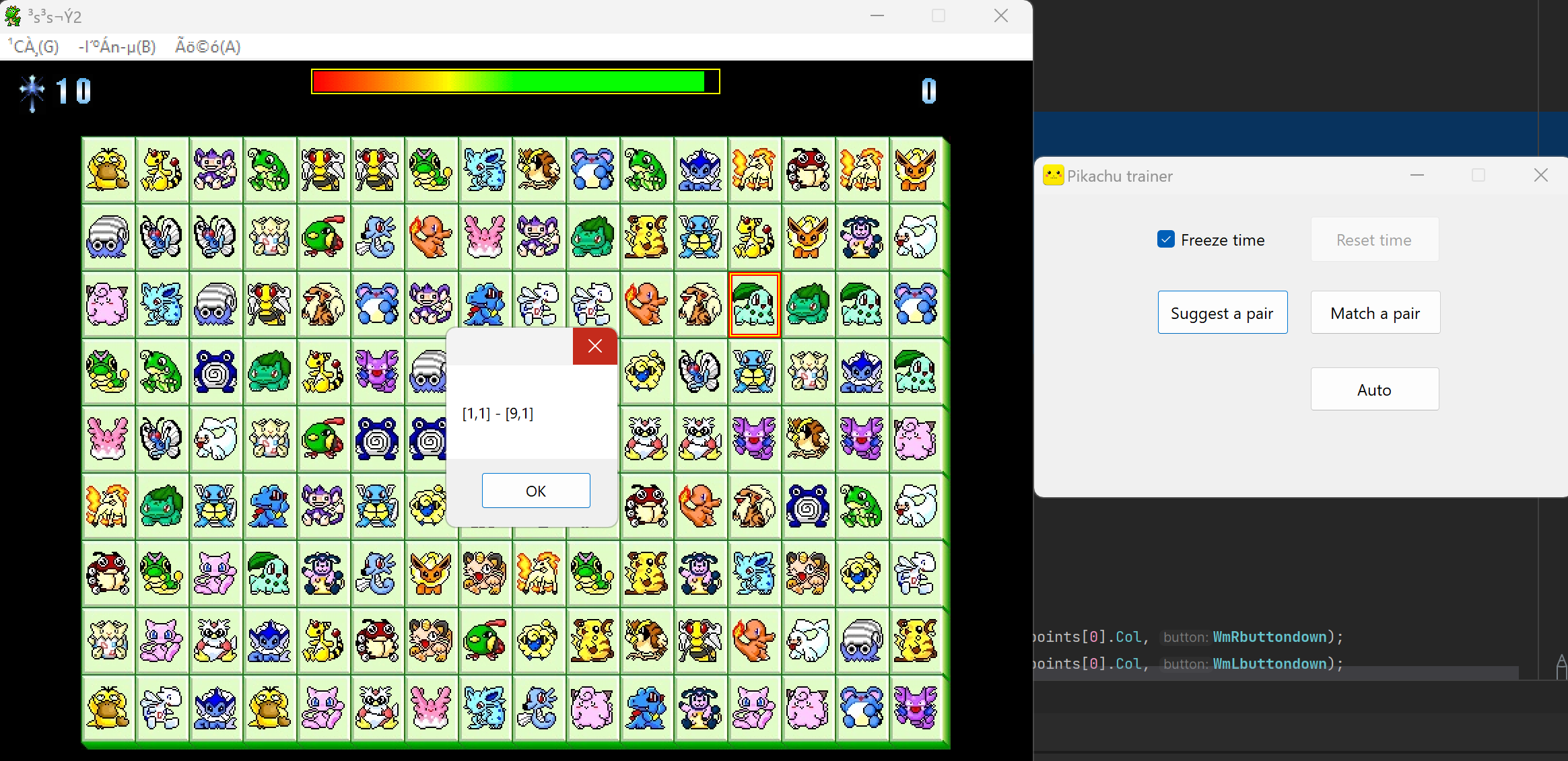Select the red-highlighted Chikorita tile
The height and width of the screenshot is (761, 1568).
(x=754, y=304)
